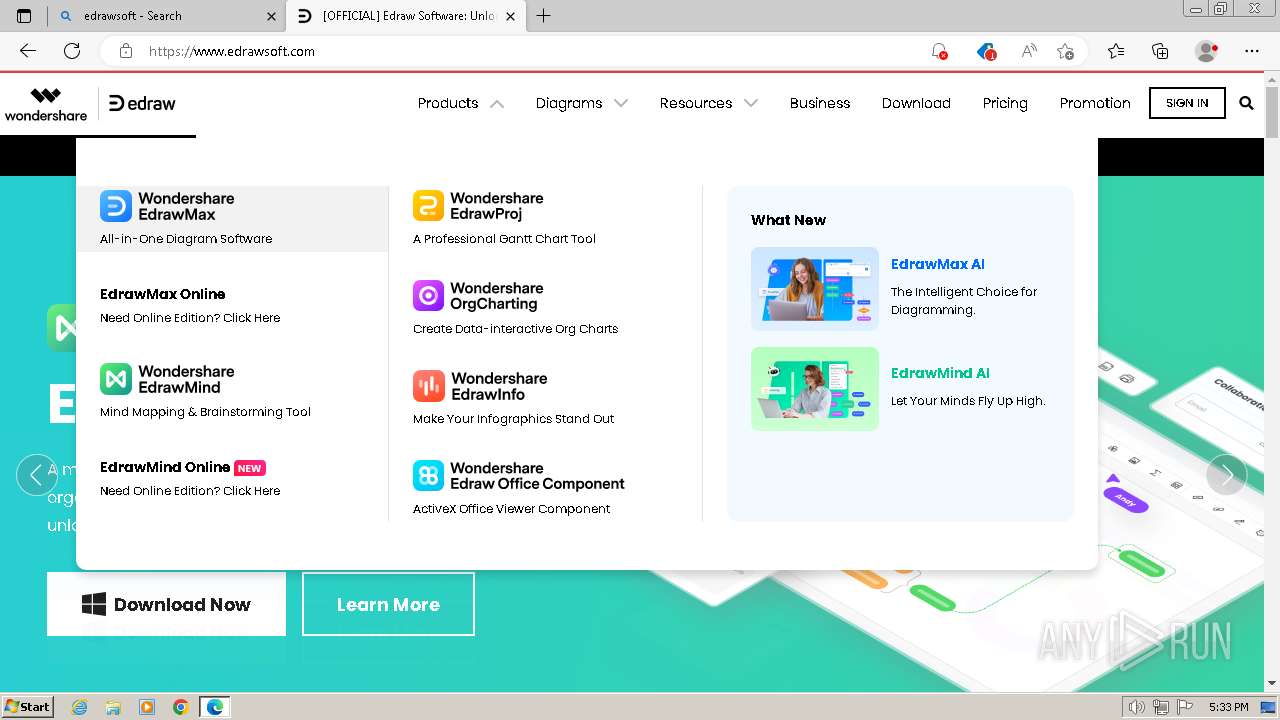
Task: Click the EdrawProj yellow product icon
Action: tap(428, 206)
